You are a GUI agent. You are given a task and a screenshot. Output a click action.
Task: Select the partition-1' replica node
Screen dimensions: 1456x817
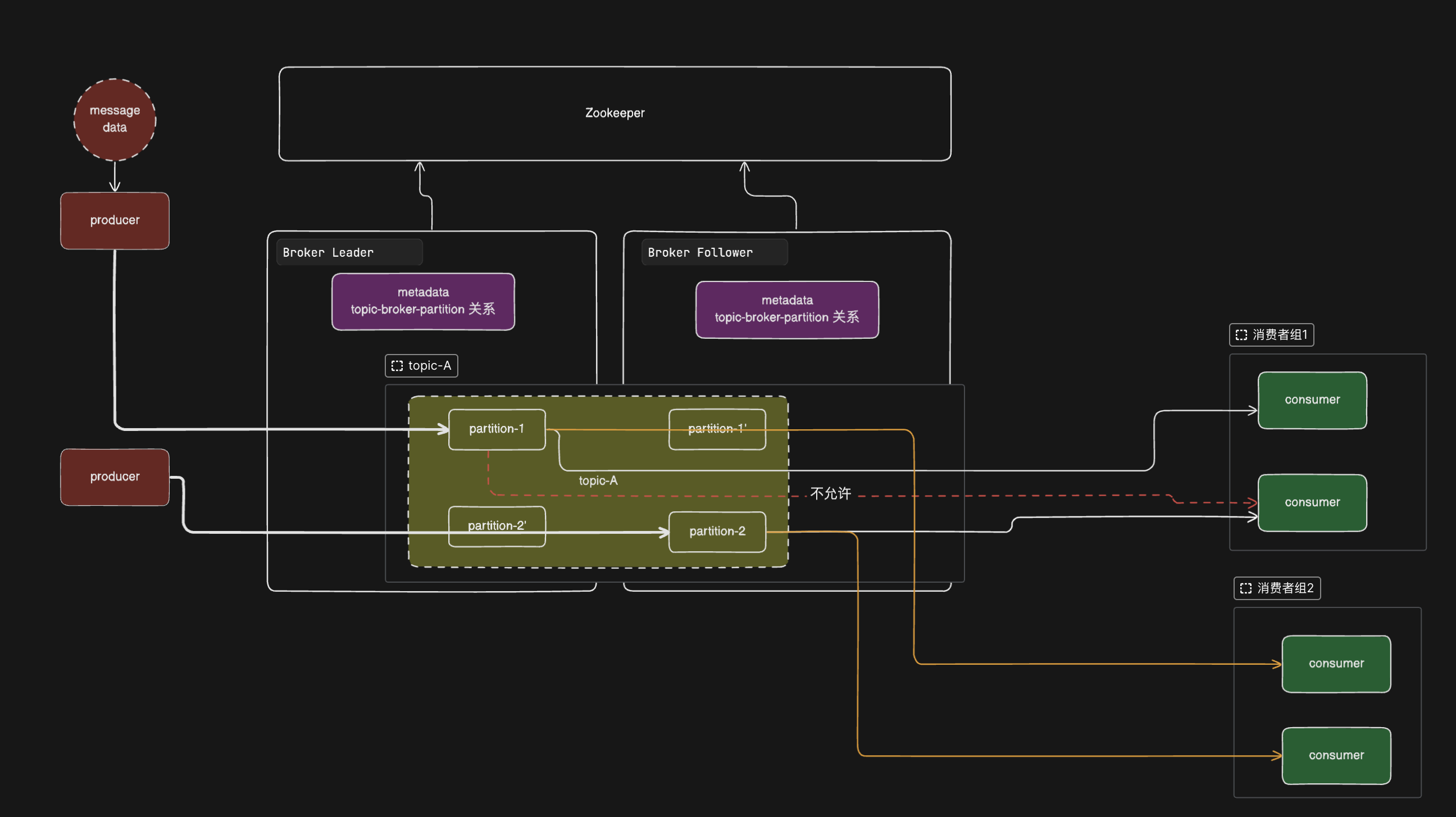pyautogui.click(x=717, y=440)
